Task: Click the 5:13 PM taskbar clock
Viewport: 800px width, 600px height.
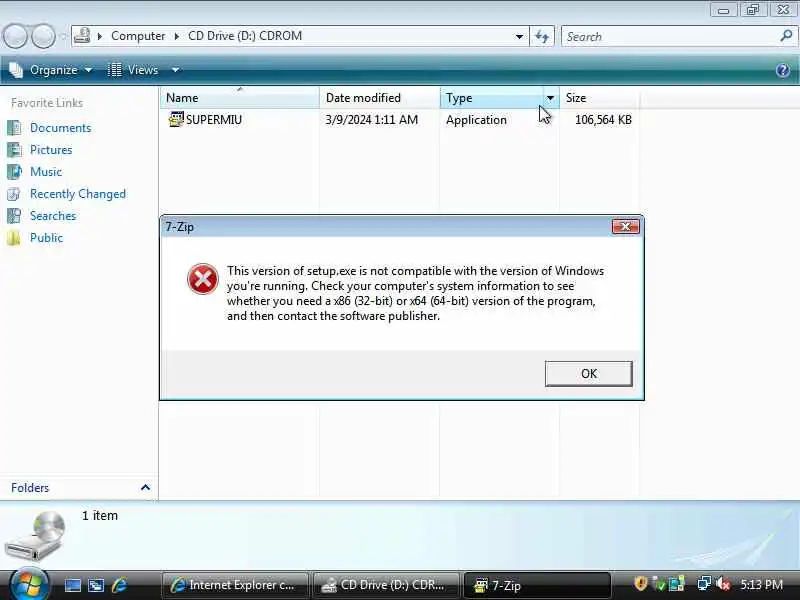Action: 761,585
